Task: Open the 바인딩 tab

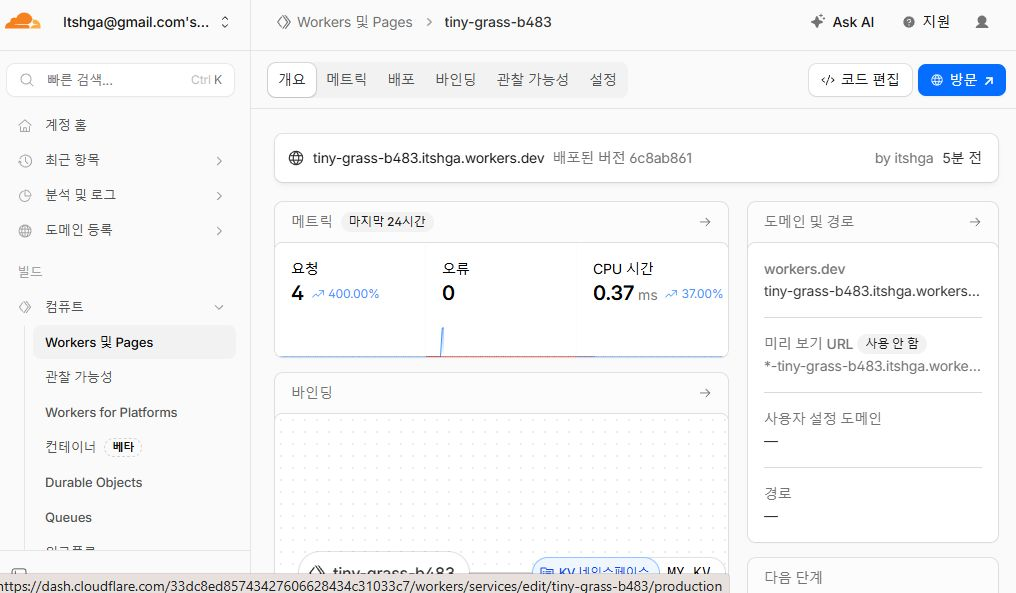Action: coord(456,80)
